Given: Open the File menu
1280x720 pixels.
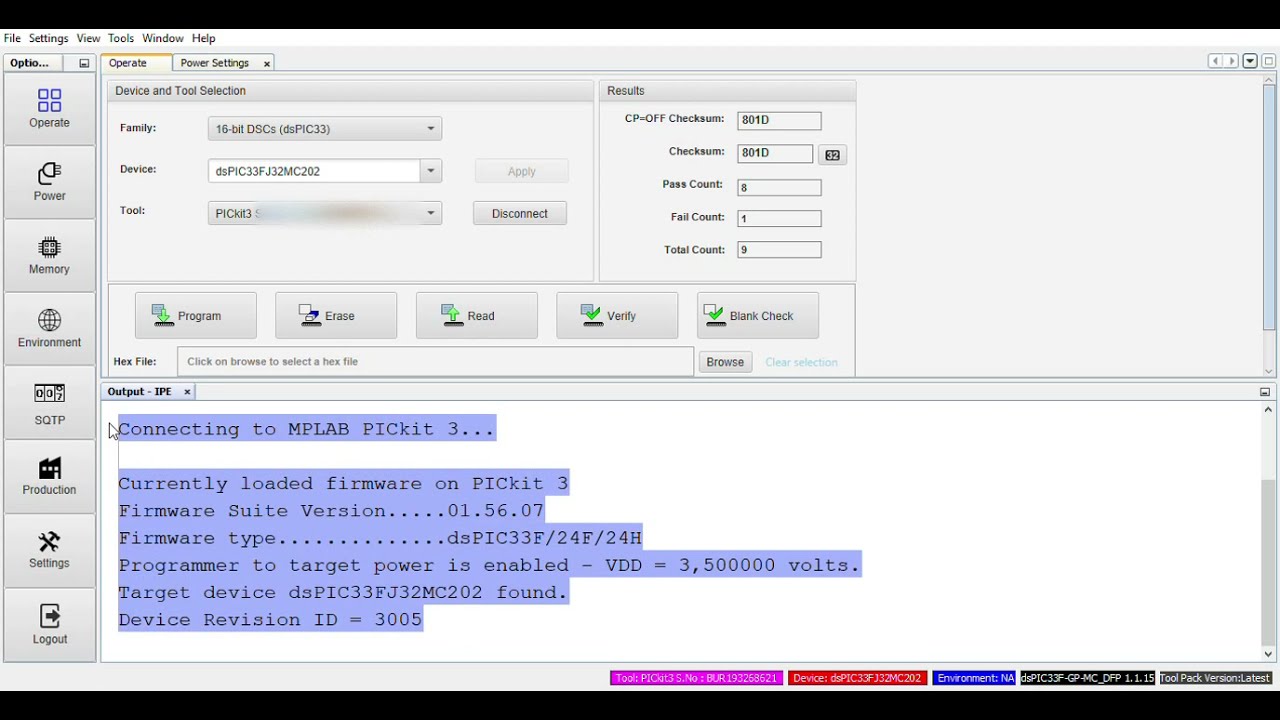Looking at the screenshot, I should tap(12, 38).
